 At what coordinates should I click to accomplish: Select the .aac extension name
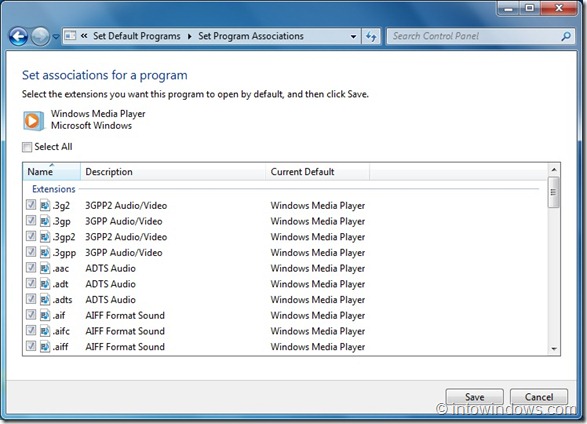coord(61,268)
